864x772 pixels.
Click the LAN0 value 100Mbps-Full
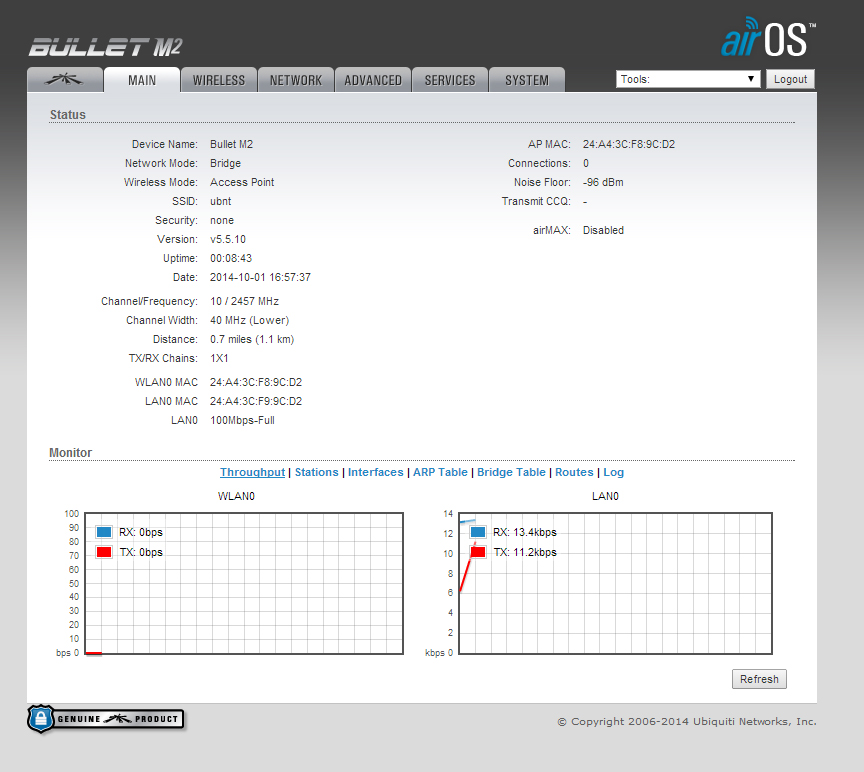click(x=242, y=420)
